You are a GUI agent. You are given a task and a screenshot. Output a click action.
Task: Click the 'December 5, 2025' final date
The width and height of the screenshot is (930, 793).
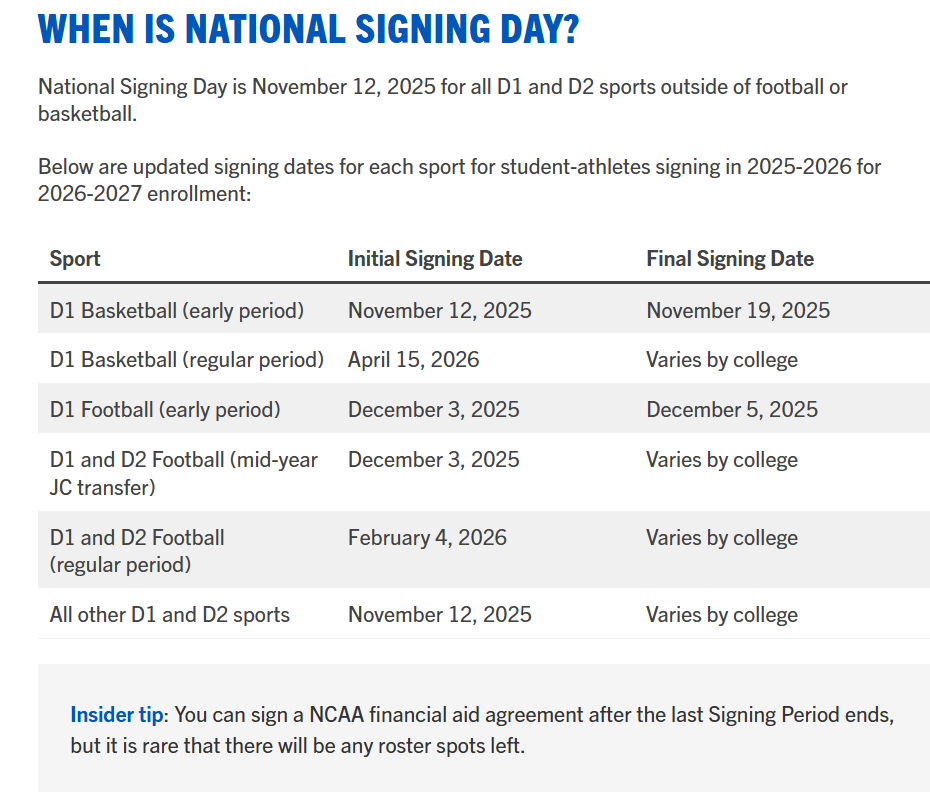pos(732,410)
